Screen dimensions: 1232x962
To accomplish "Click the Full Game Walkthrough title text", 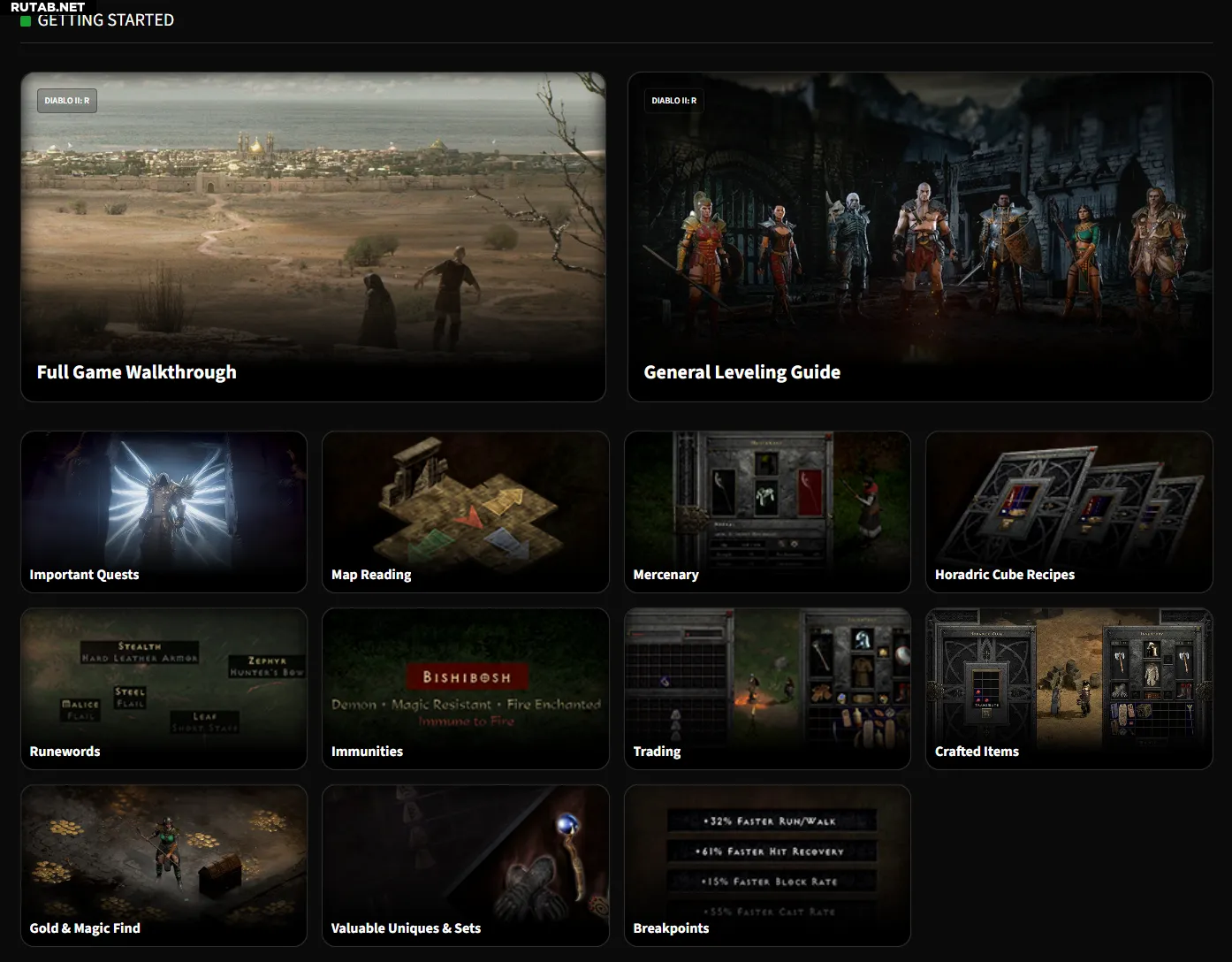I will pos(136,372).
